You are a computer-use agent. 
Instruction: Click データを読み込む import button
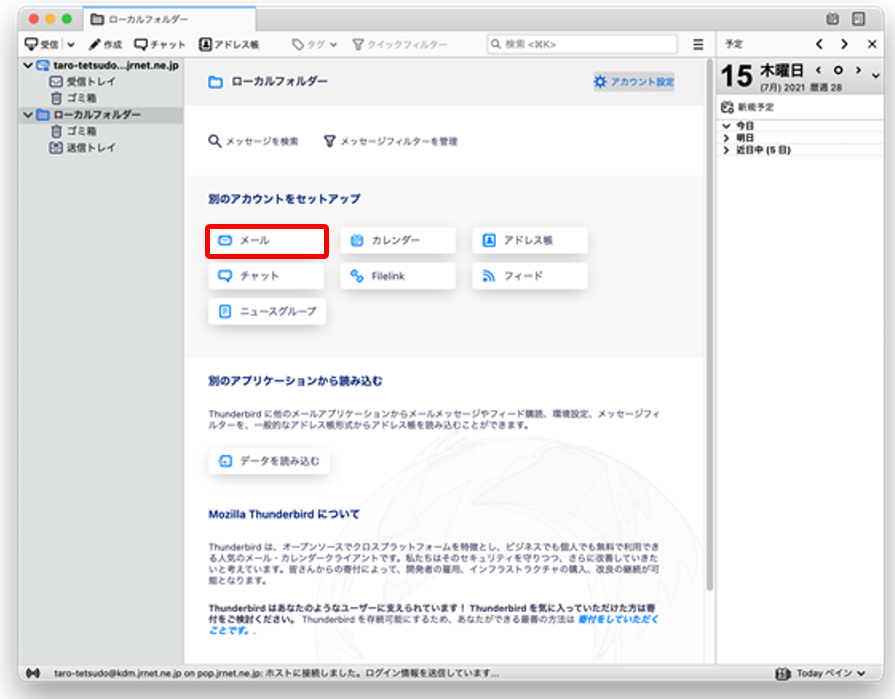click(269, 461)
